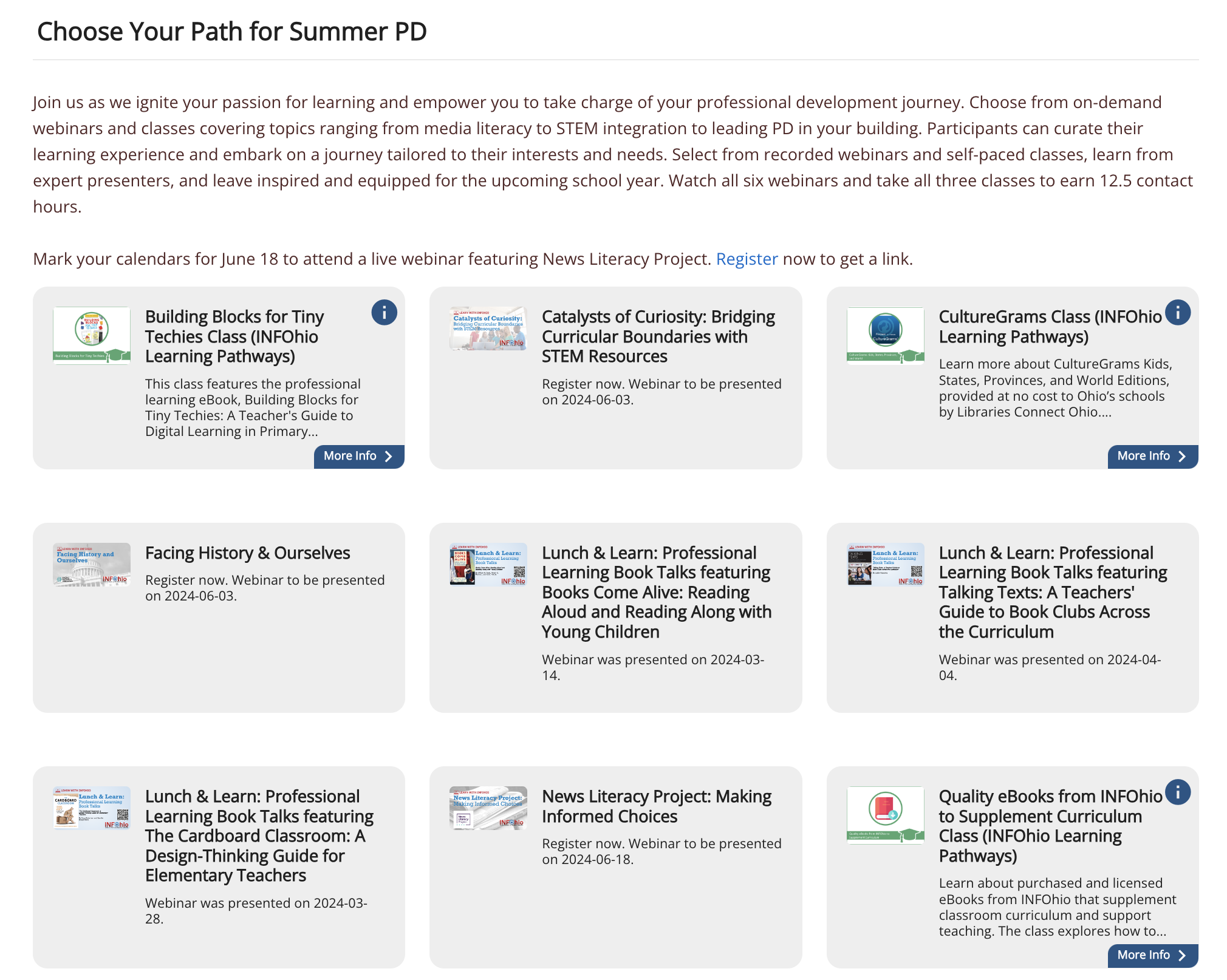The height and width of the screenshot is (980, 1227).
Task: Select Quality eBooks class thumbnail
Action: tap(886, 815)
